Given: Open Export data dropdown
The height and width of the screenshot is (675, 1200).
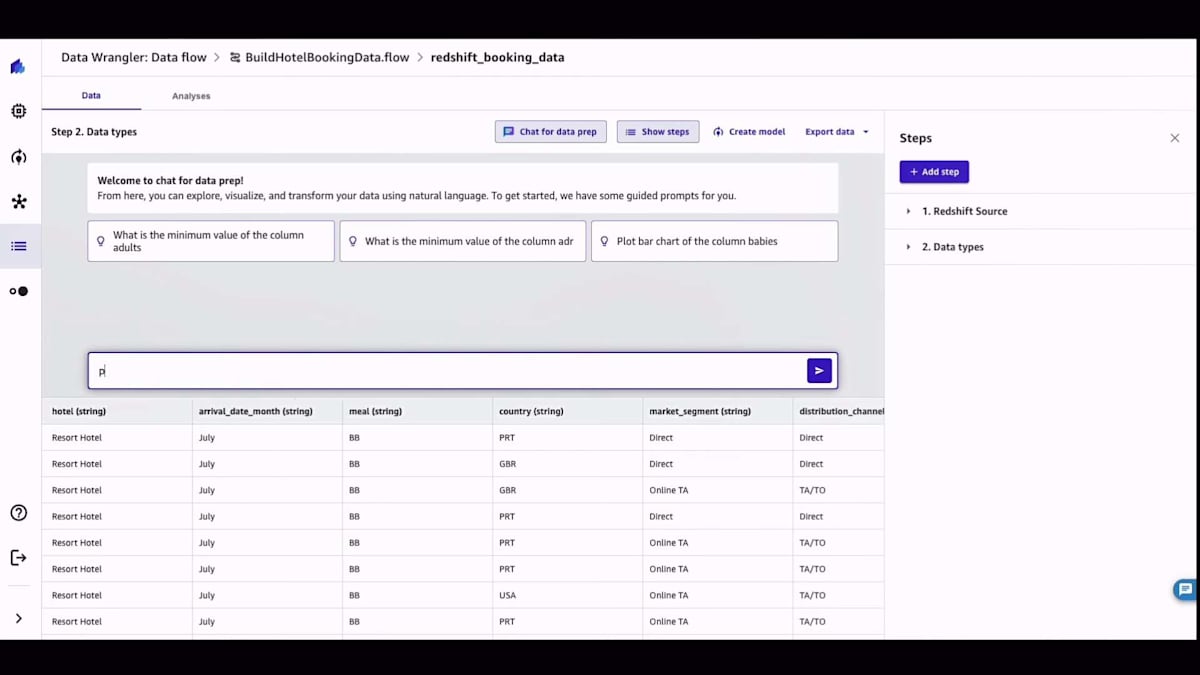Looking at the screenshot, I should [837, 132].
